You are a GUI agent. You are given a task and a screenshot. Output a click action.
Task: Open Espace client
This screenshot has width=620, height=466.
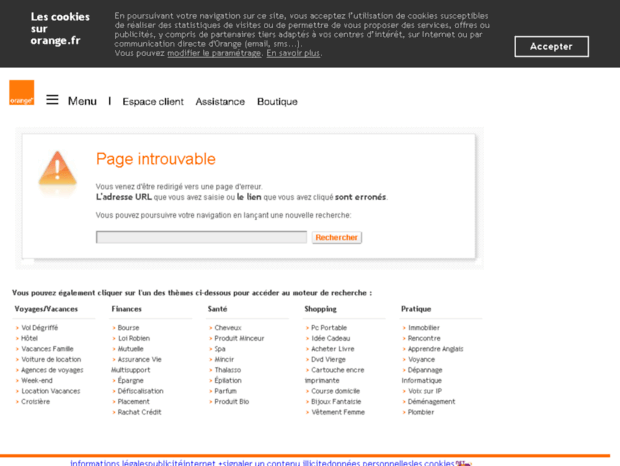(153, 102)
